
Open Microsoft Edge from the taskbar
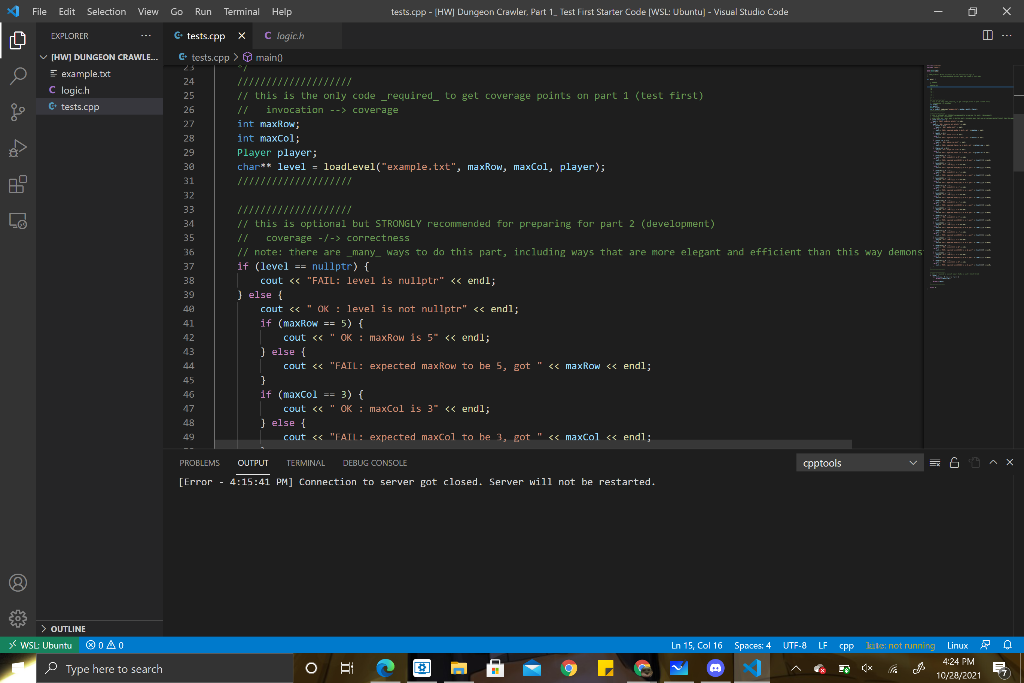click(385, 668)
